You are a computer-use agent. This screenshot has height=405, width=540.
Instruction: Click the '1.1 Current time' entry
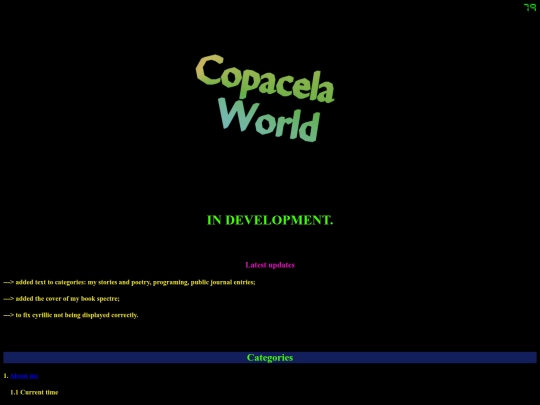click(x=34, y=392)
